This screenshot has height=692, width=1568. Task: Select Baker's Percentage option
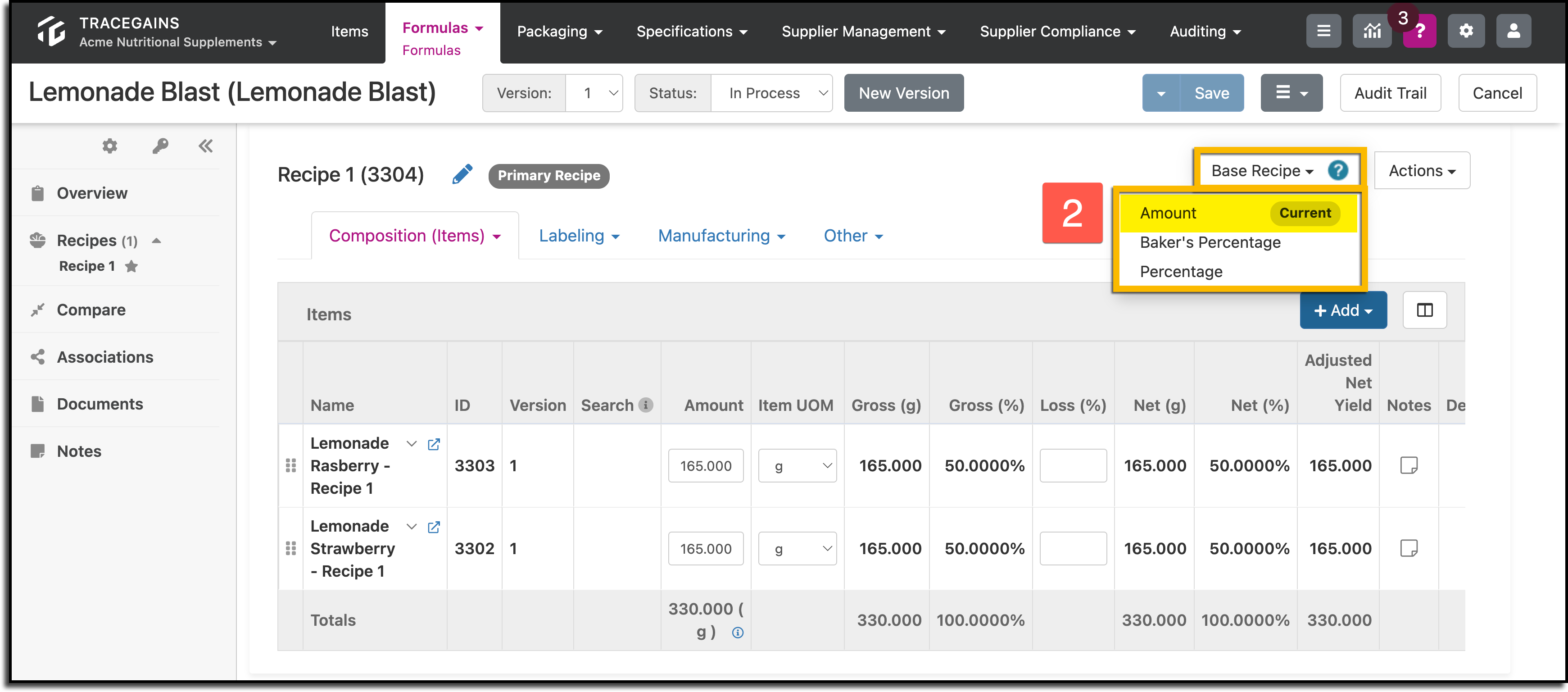[x=1210, y=242]
